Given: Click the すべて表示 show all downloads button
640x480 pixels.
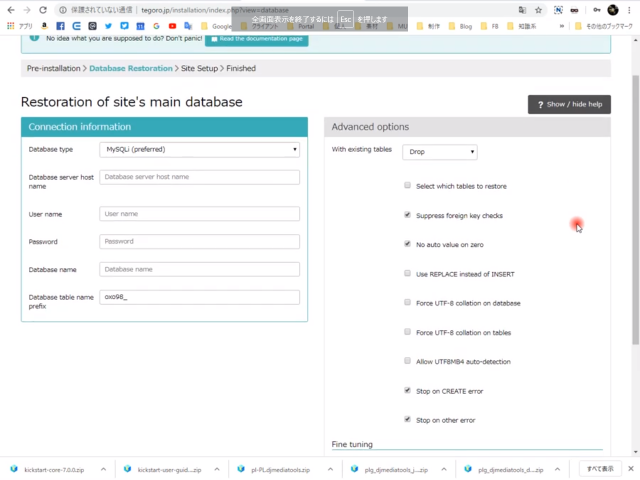Looking at the screenshot, I should pyautogui.click(x=600, y=468).
